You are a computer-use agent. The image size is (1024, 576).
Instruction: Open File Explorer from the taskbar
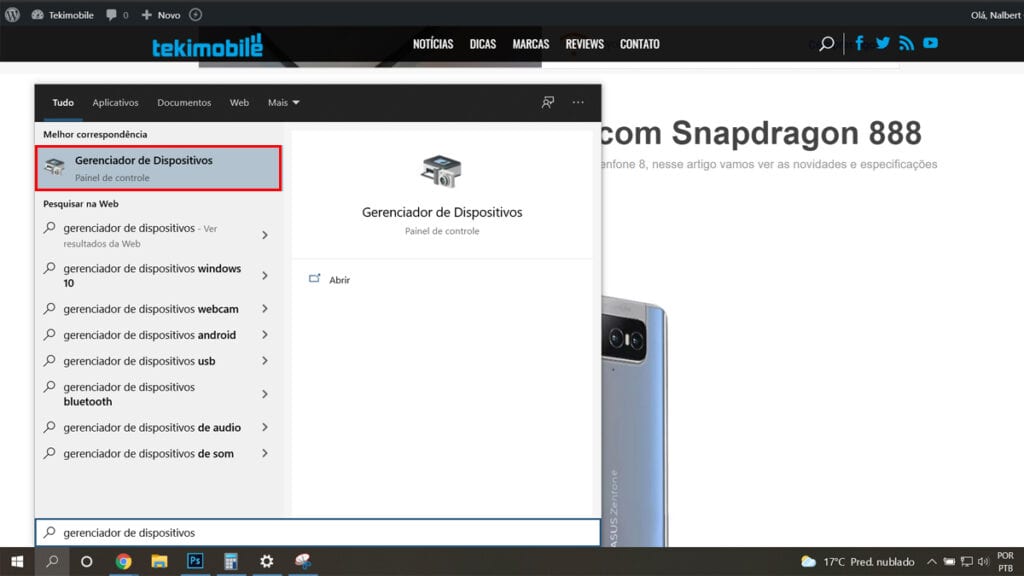pyautogui.click(x=159, y=562)
